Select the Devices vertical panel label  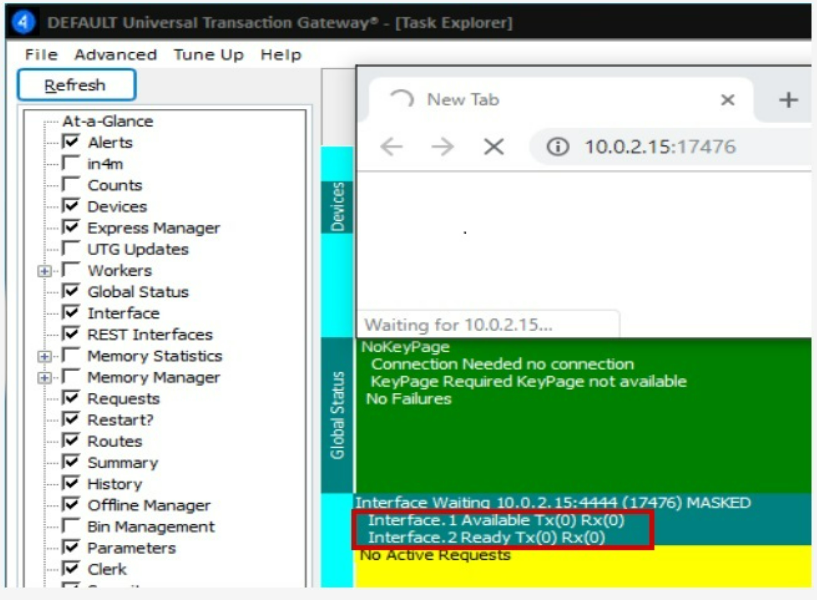(x=337, y=207)
